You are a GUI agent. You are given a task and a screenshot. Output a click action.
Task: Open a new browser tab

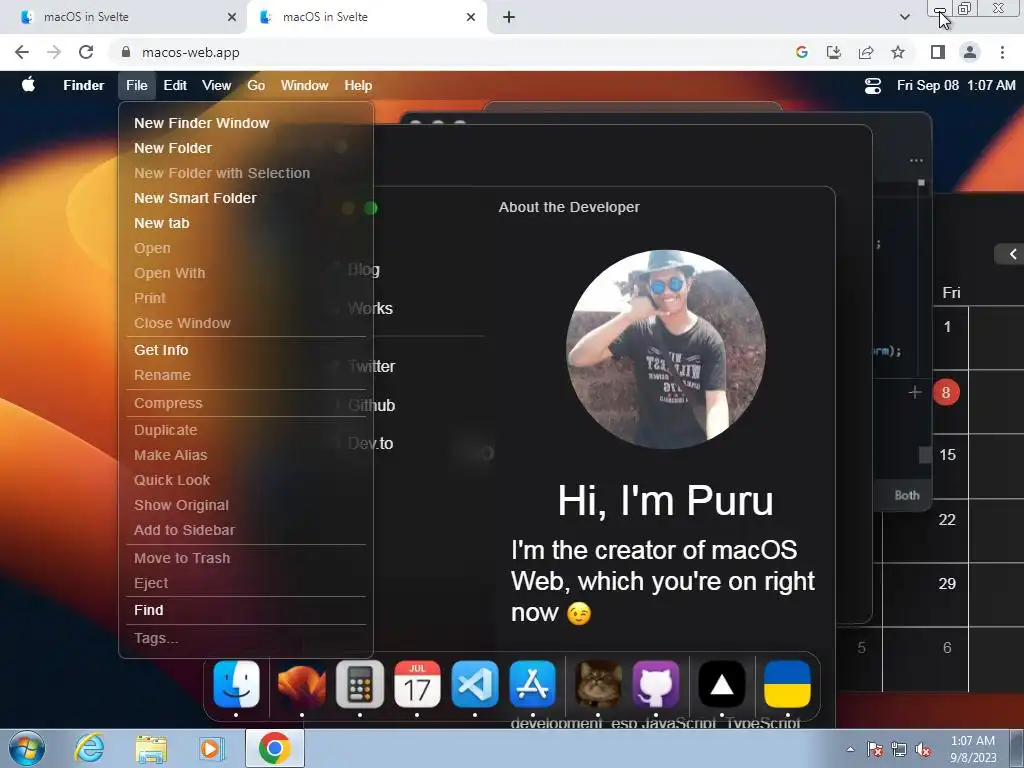tap(509, 17)
